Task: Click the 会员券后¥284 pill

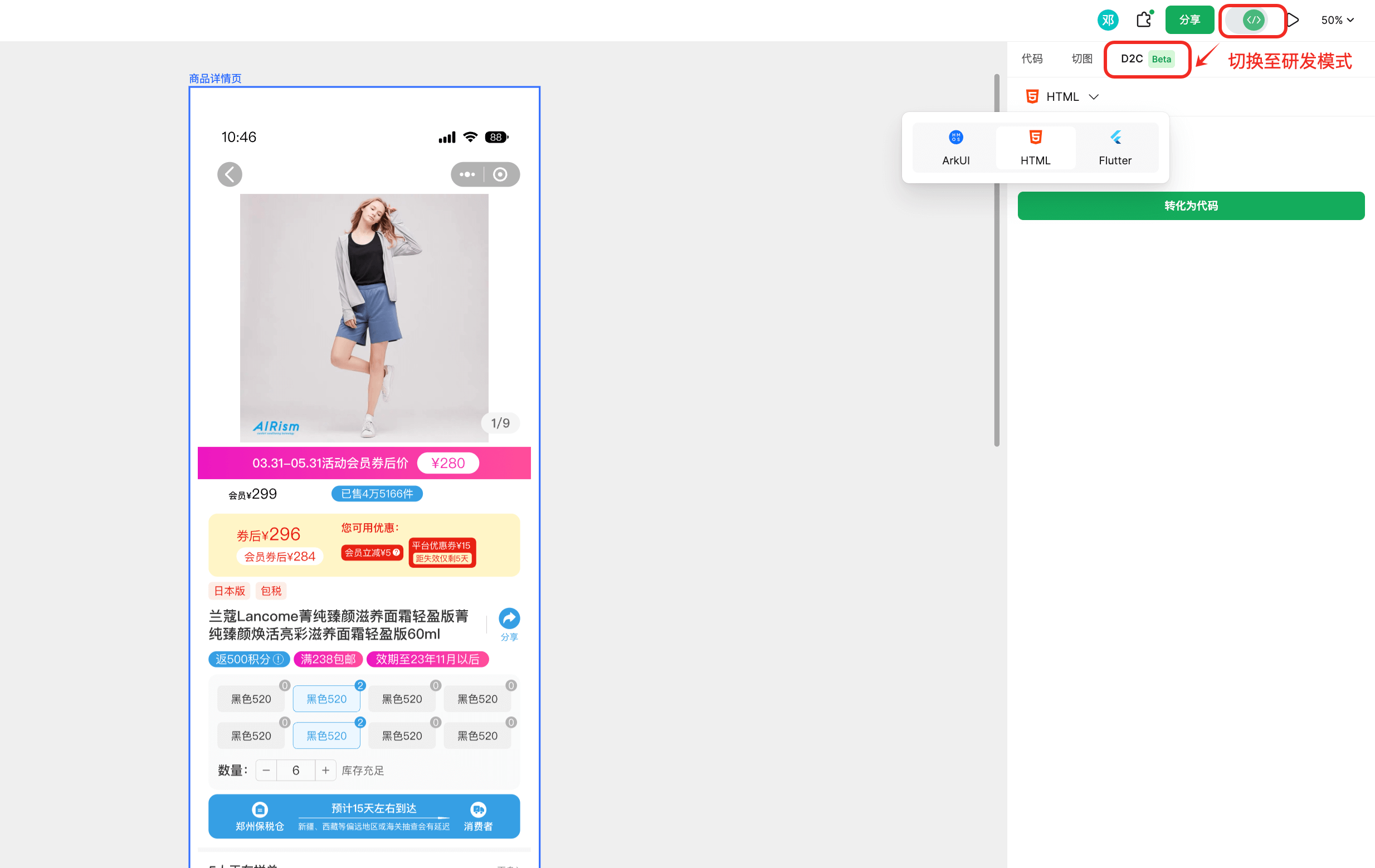Action: coord(280,557)
